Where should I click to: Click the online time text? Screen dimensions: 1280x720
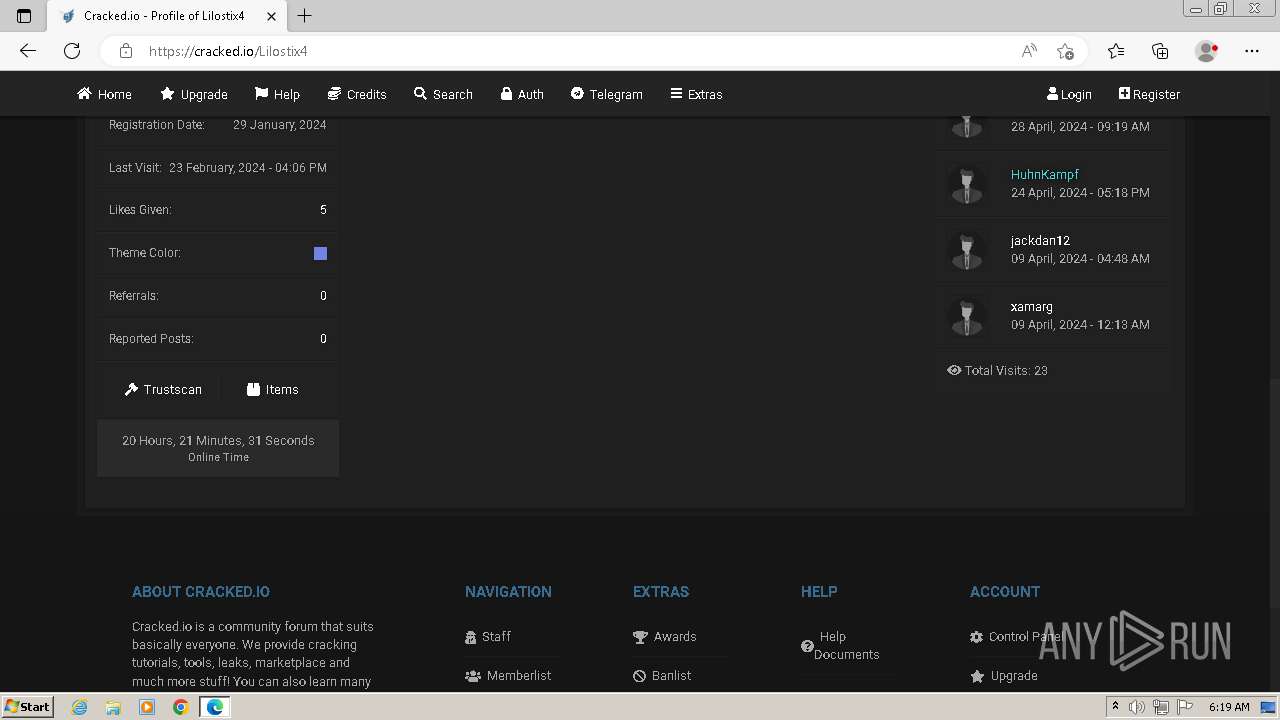pos(218,440)
